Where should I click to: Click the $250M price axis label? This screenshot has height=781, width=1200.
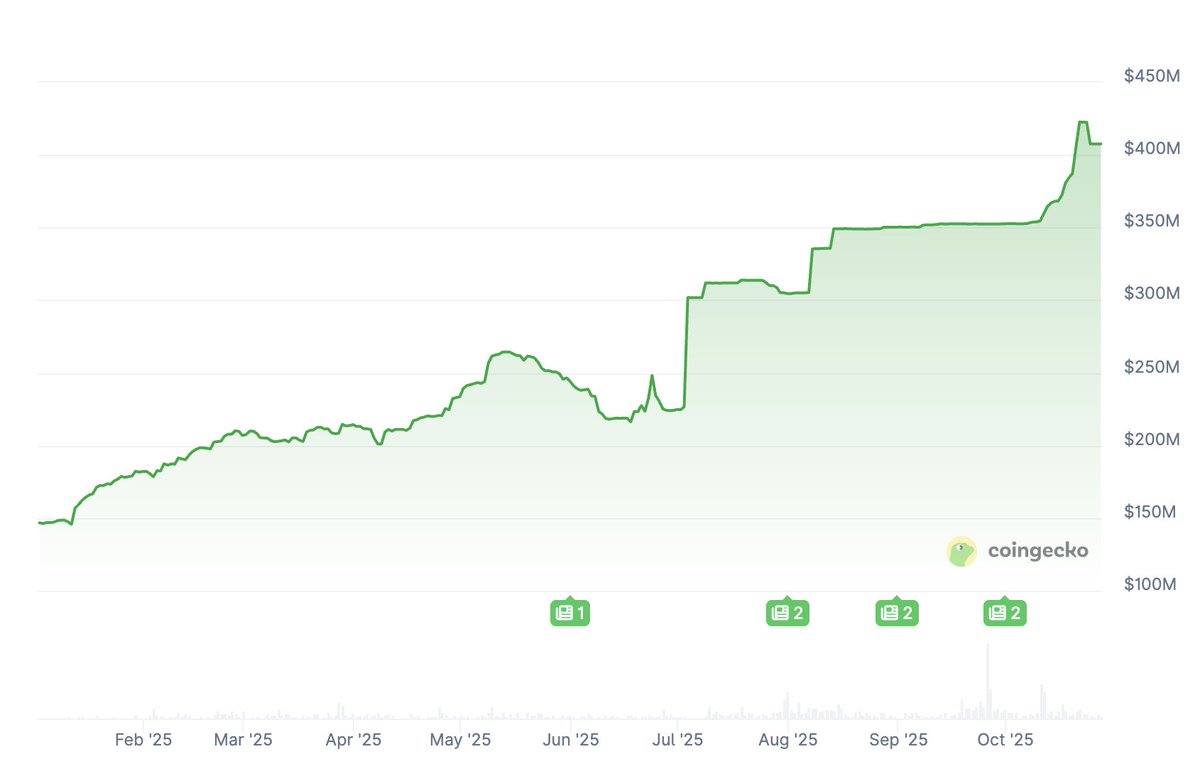[x=1151, y=367]
